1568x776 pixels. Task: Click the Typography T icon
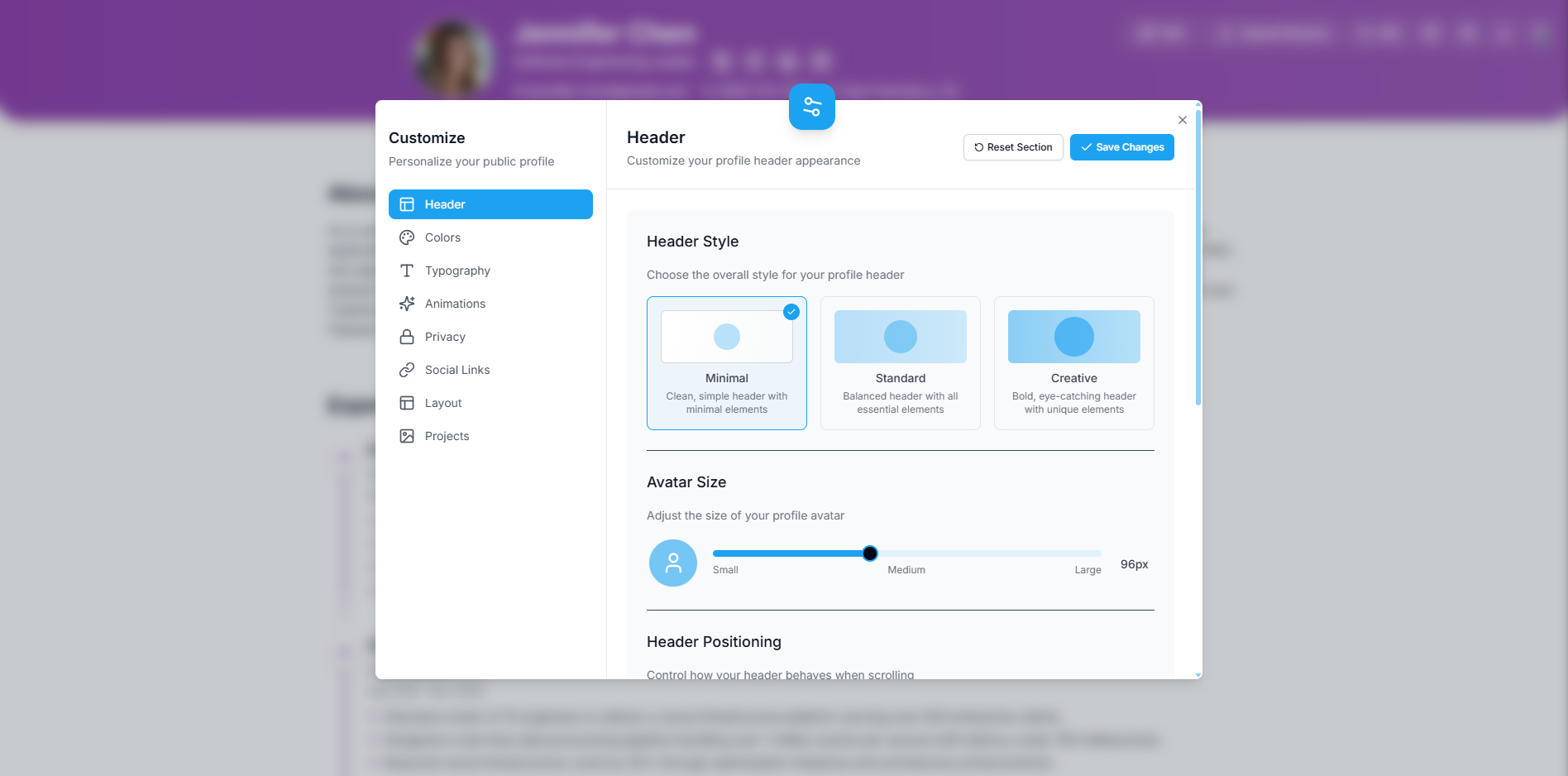click(x=407, y=271)
